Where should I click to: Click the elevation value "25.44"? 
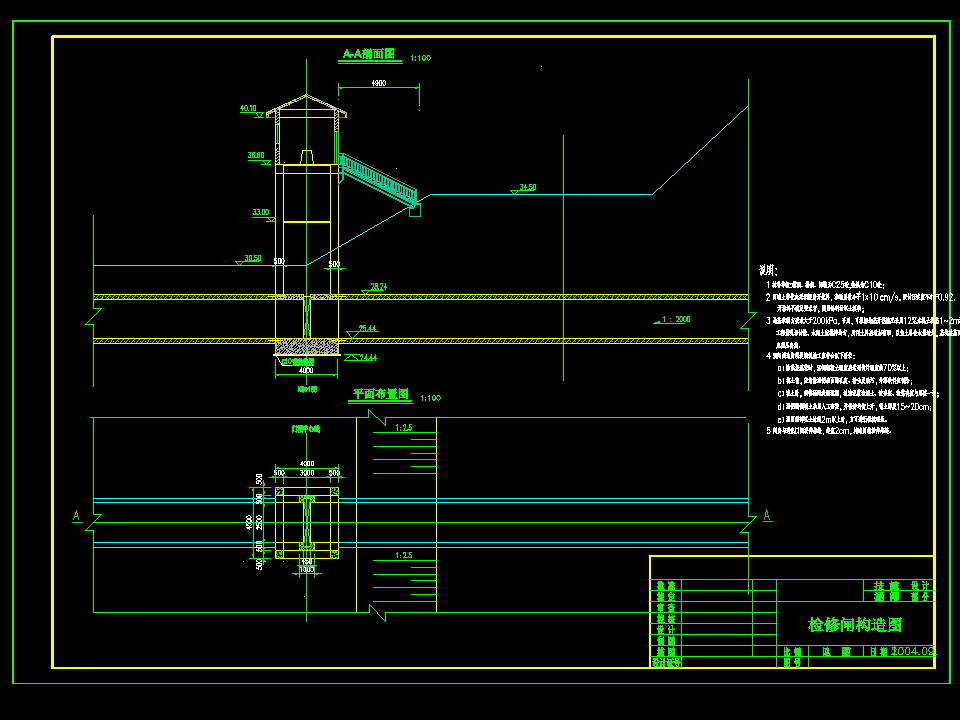pos(367,329)
